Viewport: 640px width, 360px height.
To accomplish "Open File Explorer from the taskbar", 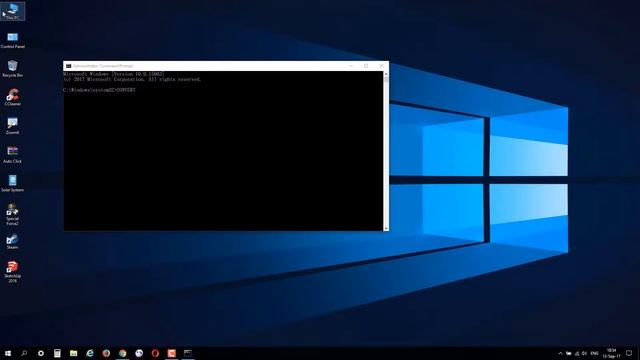I will click(73, 353).
